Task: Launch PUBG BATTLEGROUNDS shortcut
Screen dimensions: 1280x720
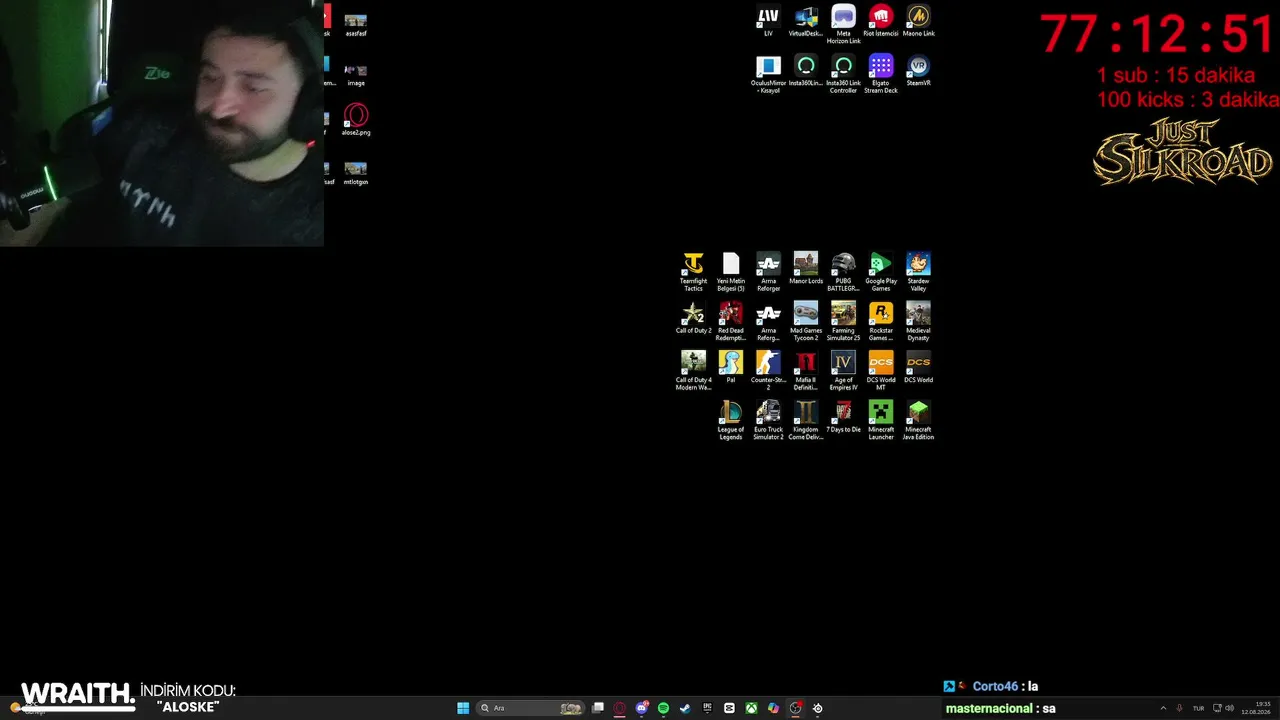Action: (x=843, y=272)
